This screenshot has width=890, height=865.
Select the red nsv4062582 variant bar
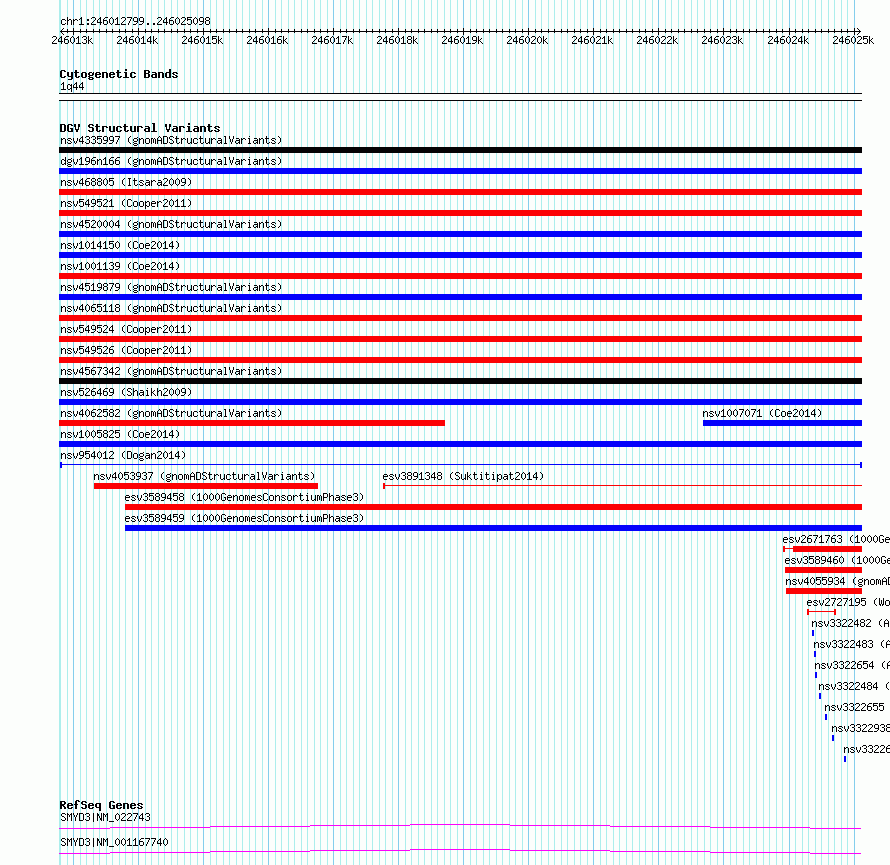pos(252,423)
